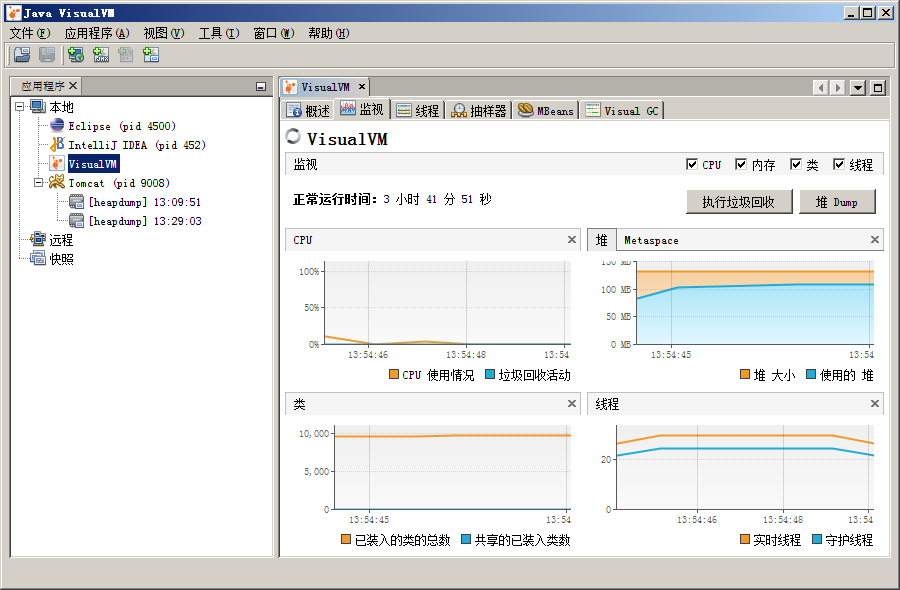Uncheck the 类 classes checkbox
The width and height of the screenshot is (900, 590).
pos(796,164)
